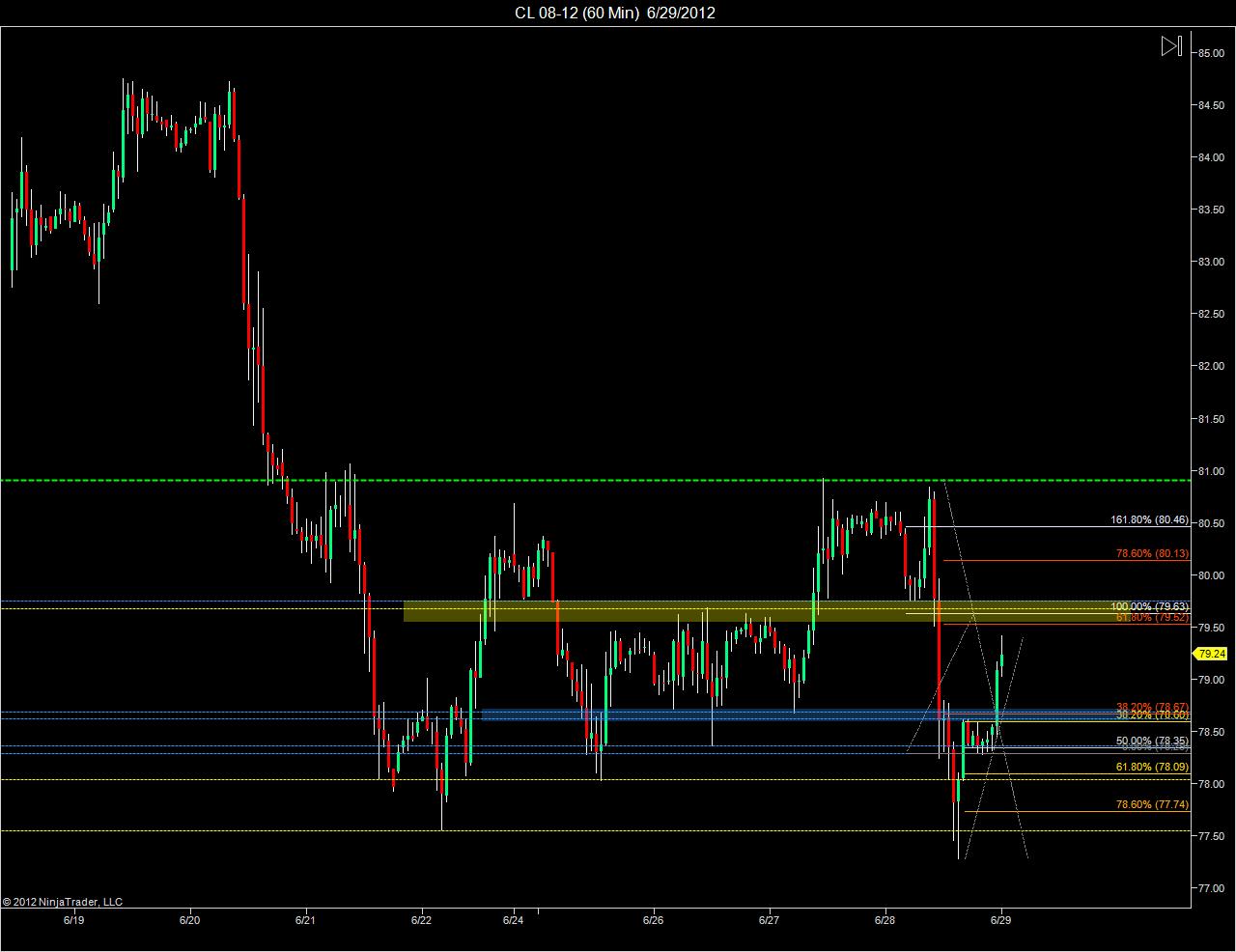
Task: Click the 6/29 date label
Action: pyautogui.click(x=1001, y=921)
